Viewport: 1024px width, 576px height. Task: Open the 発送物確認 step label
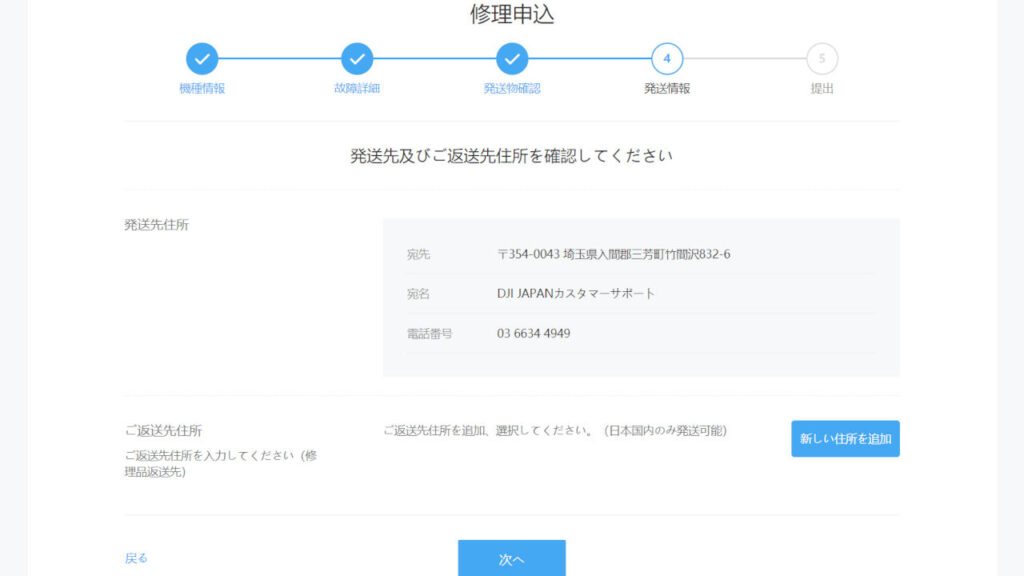(x=512, y=88)
